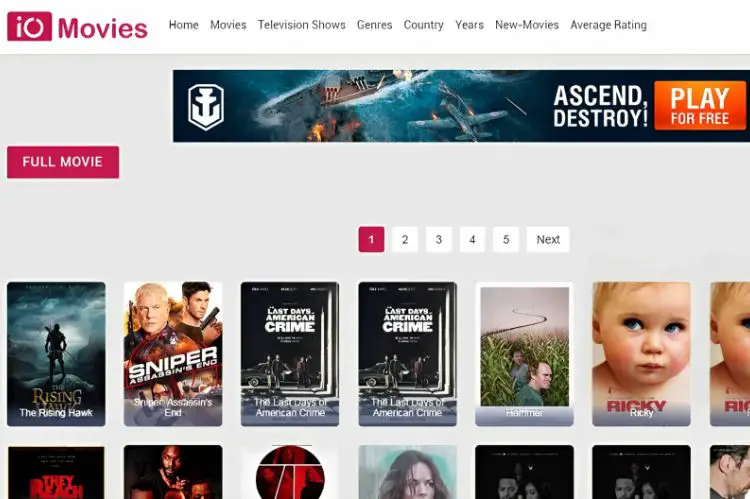Go to pagination page 4

tap(472, 239)
